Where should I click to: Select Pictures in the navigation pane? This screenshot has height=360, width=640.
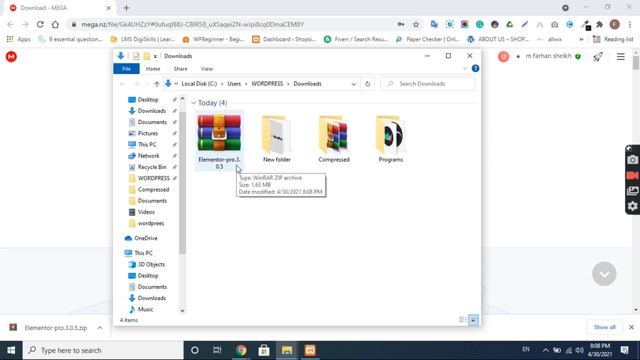click(x=147, y=133)
